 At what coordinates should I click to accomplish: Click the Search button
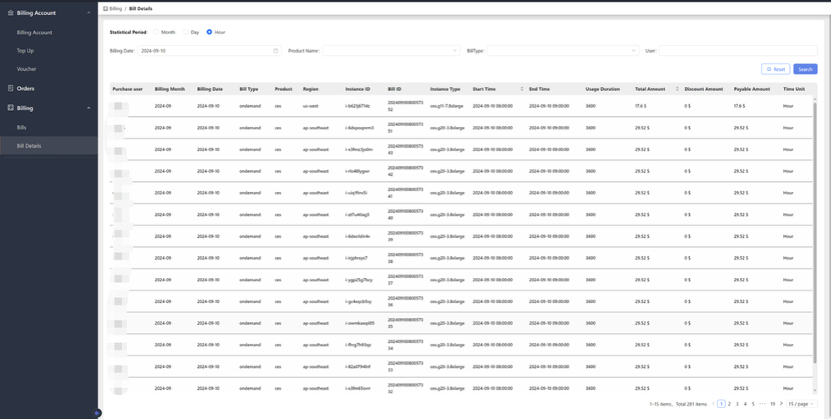[805, 69]
